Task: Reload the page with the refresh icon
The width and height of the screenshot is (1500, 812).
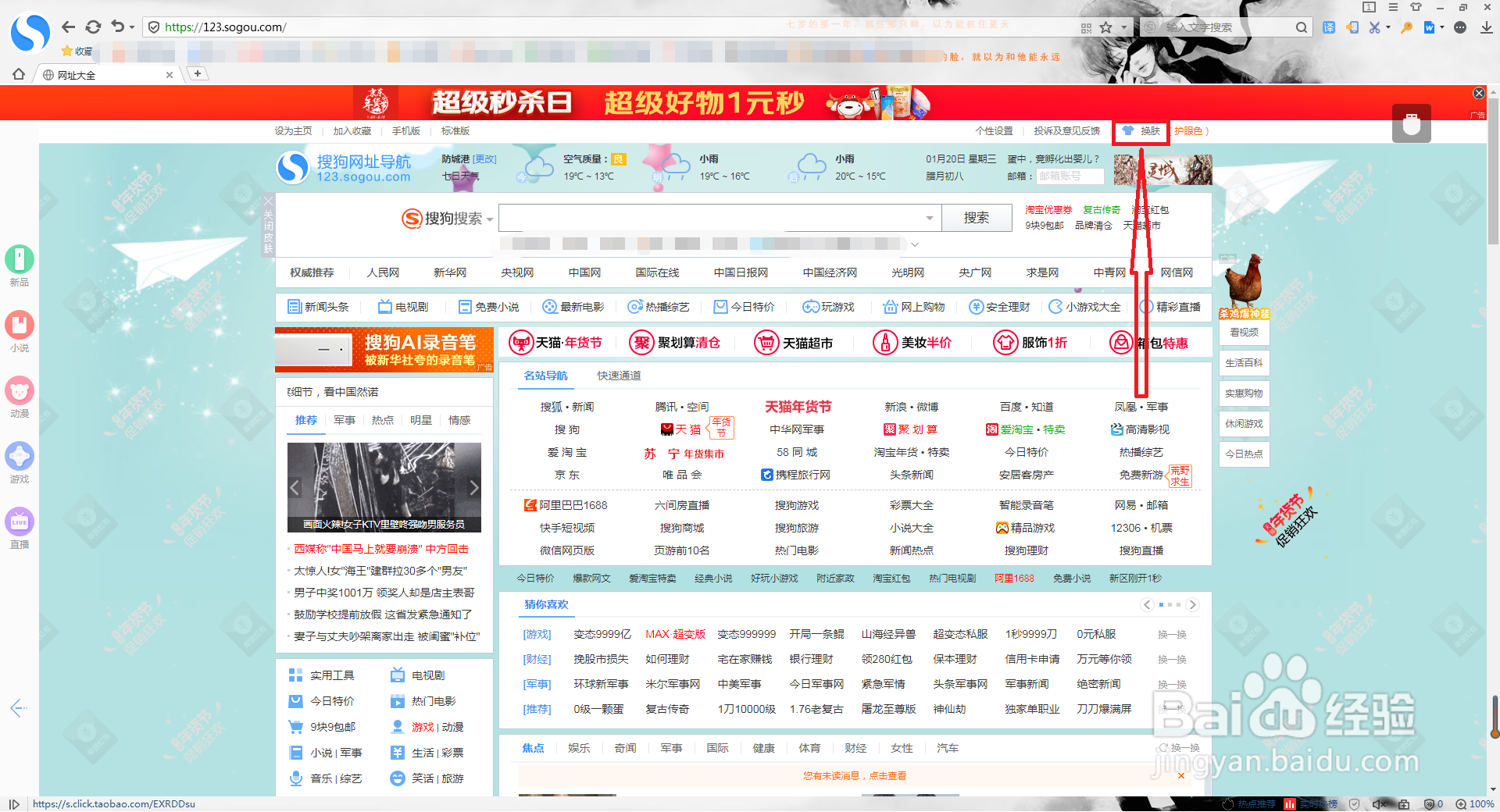Action: pyautogui.click(x=93, y=27)
